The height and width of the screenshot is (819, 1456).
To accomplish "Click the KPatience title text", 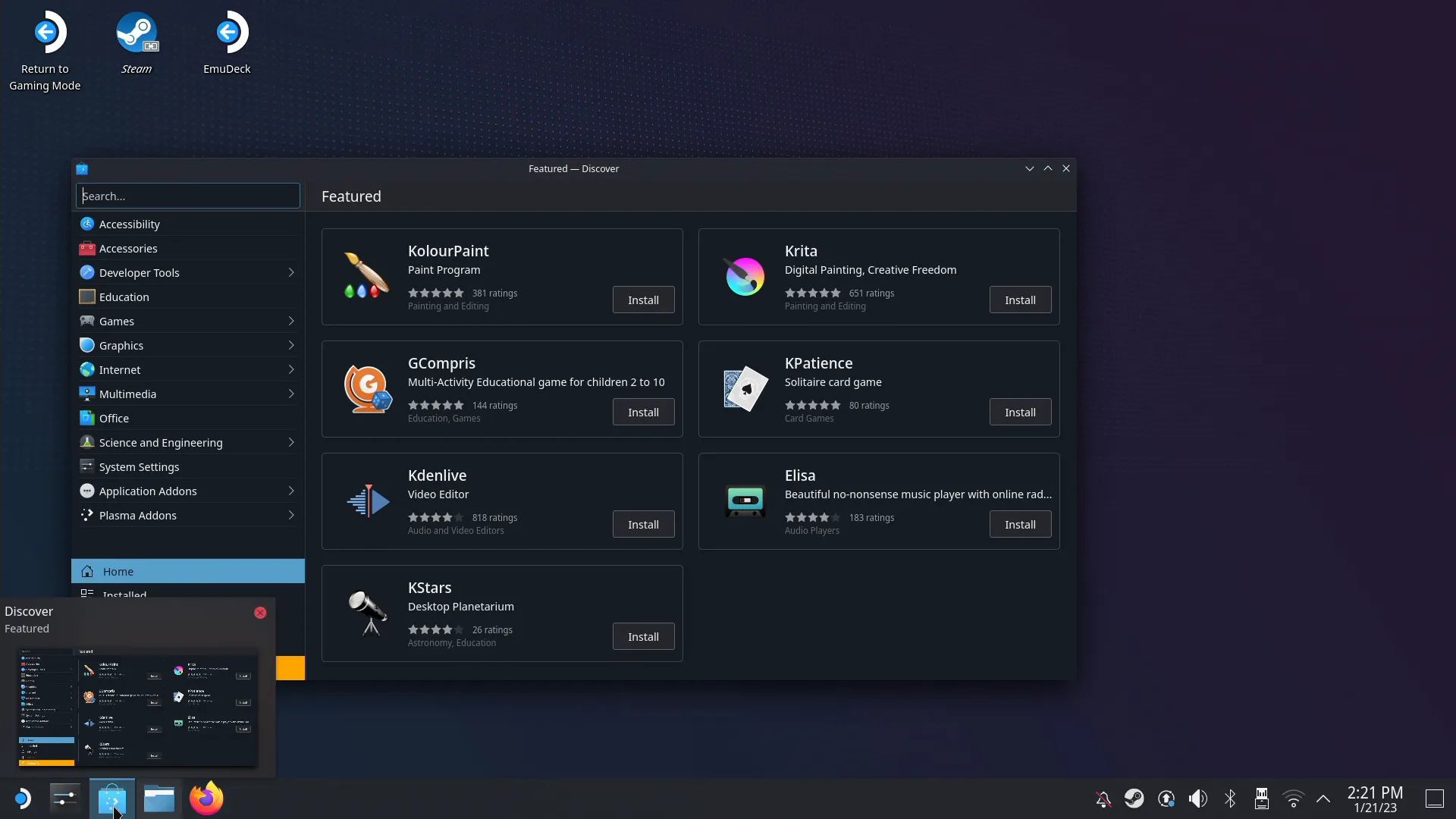I will [818, 363].
